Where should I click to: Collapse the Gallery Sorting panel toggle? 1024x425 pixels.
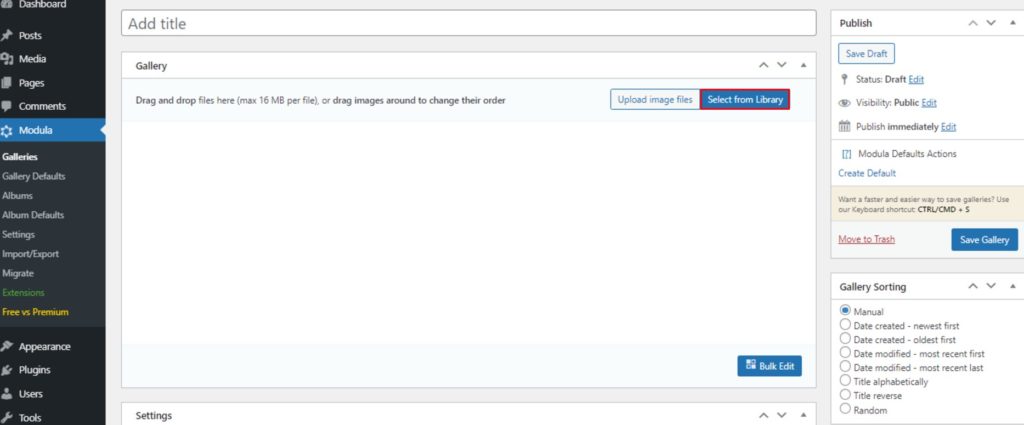pos(1011,287)
